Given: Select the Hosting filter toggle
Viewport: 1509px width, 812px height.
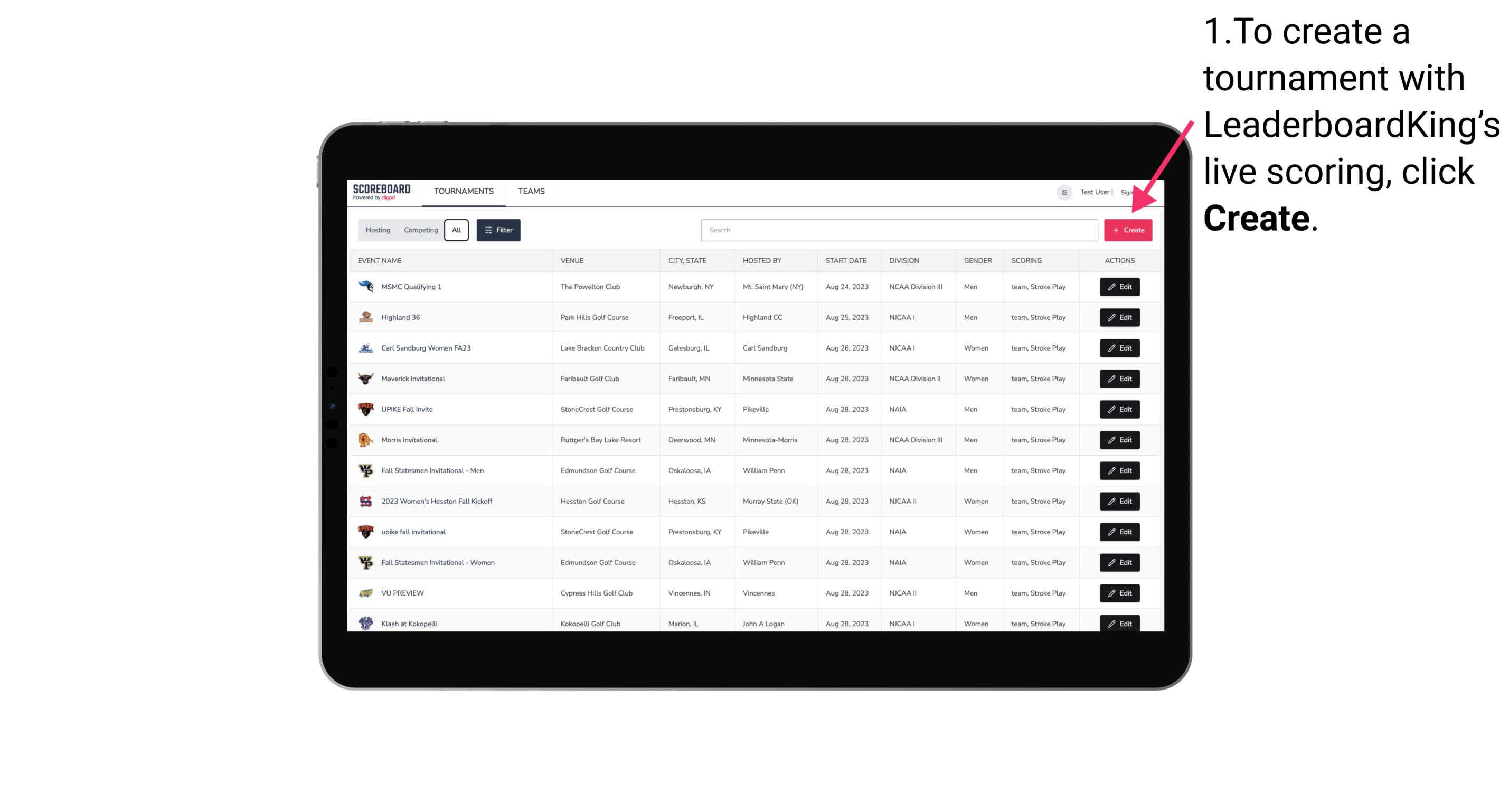Looking at the screenshot, I should (377, 230).
